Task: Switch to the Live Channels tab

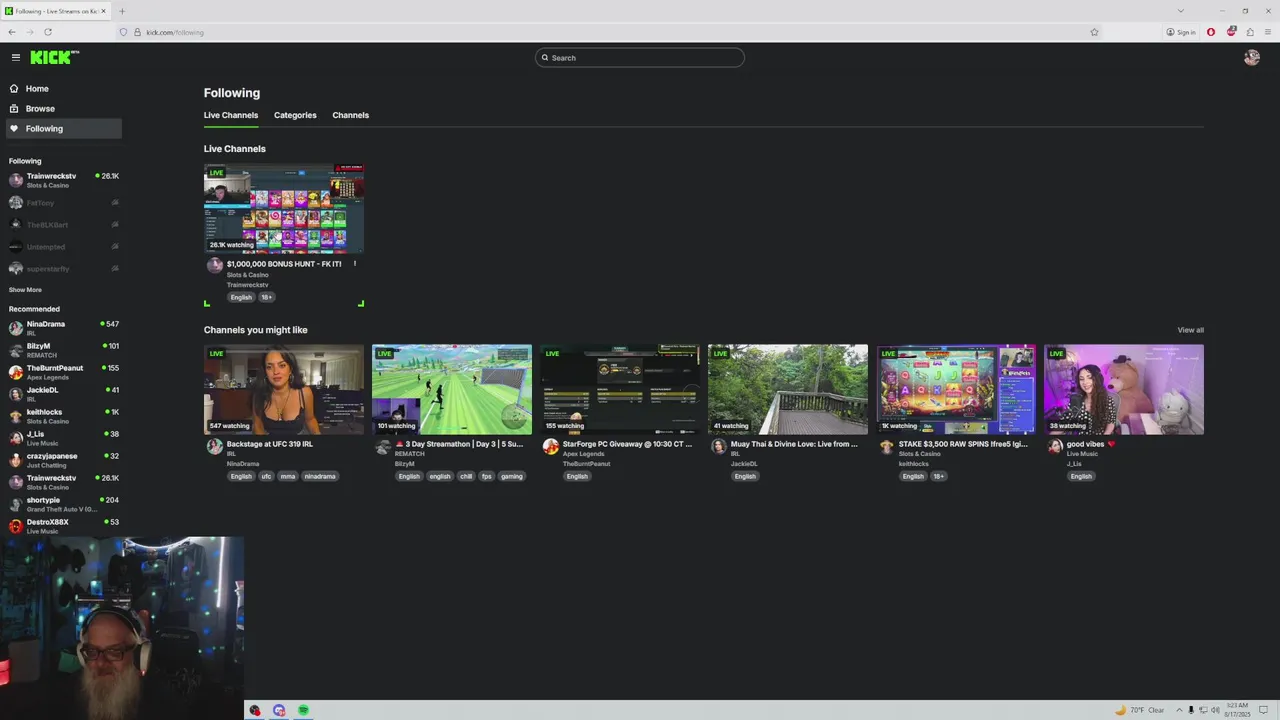Action: tap(231, 115)
